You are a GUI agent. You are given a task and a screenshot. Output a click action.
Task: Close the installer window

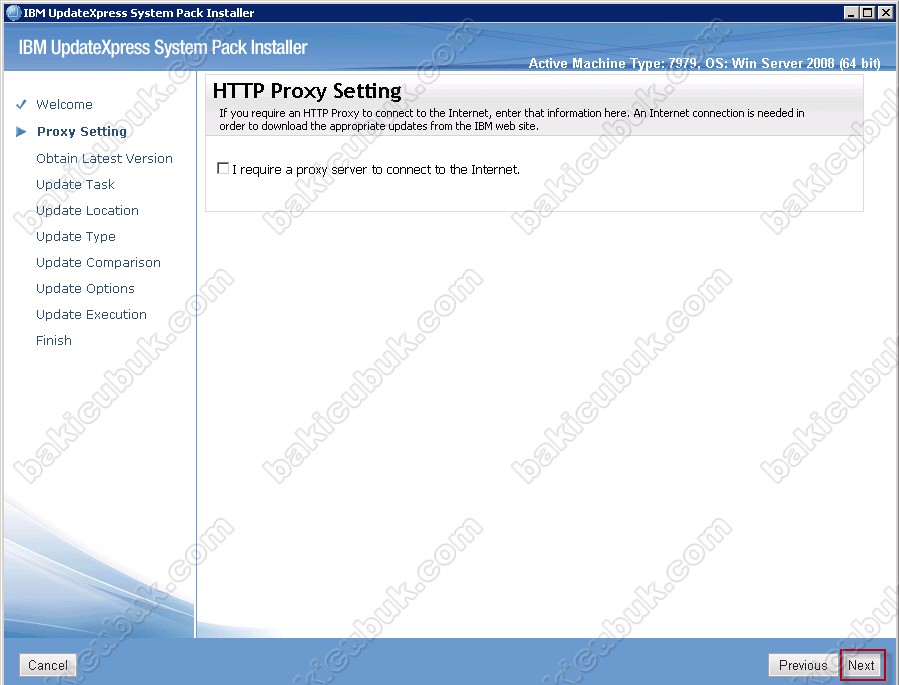tap(885, 13)
